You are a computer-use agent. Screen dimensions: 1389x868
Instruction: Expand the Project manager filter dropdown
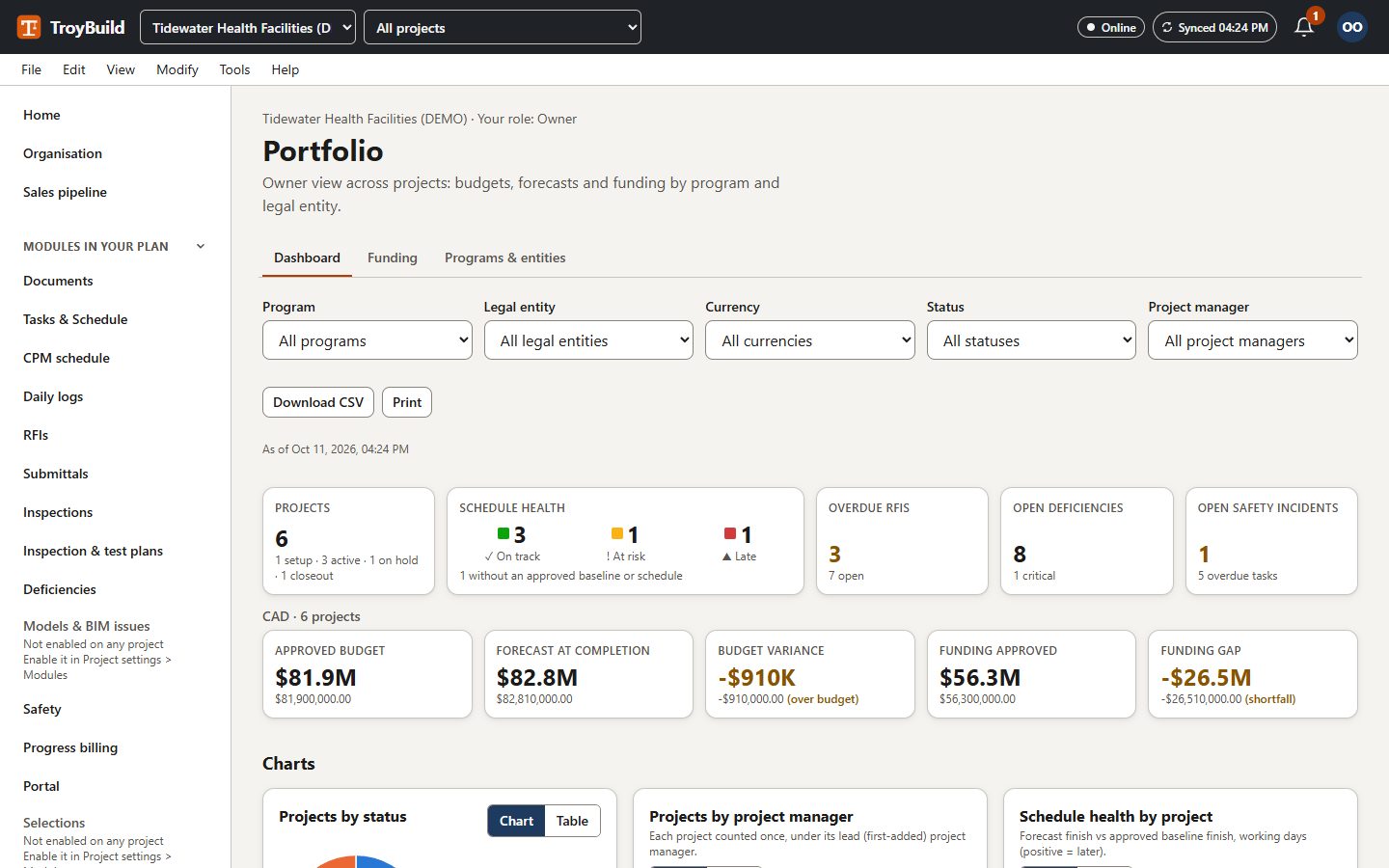[1253, 340]
